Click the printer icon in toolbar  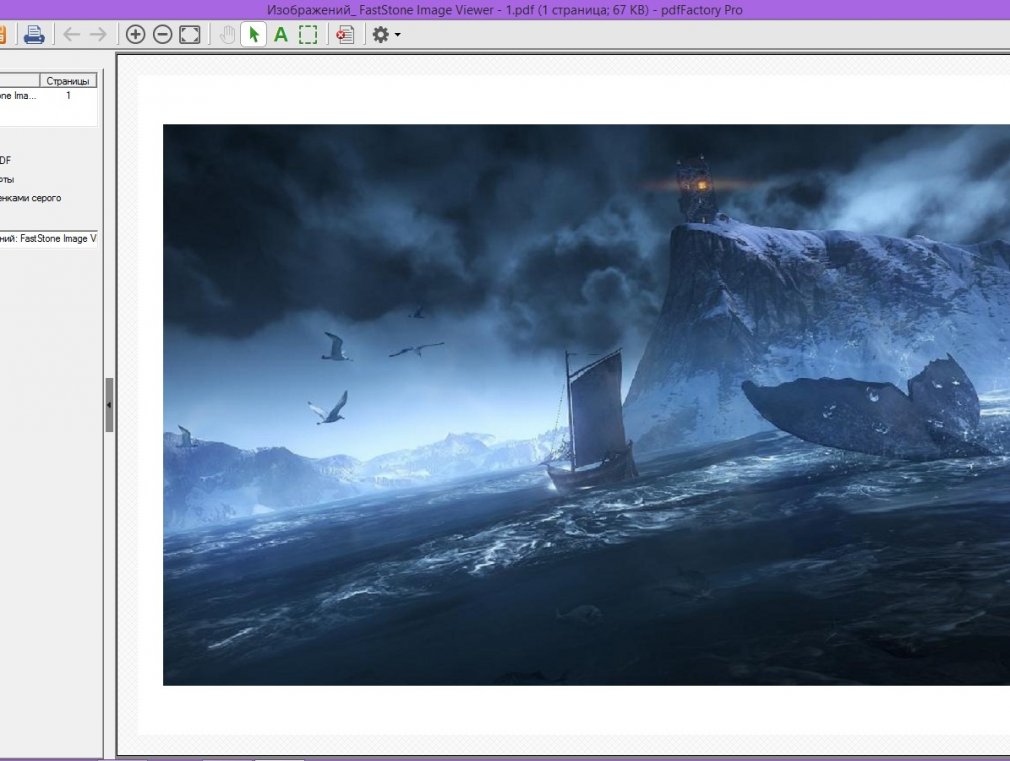pyautogui.click(x=33, y=34)
